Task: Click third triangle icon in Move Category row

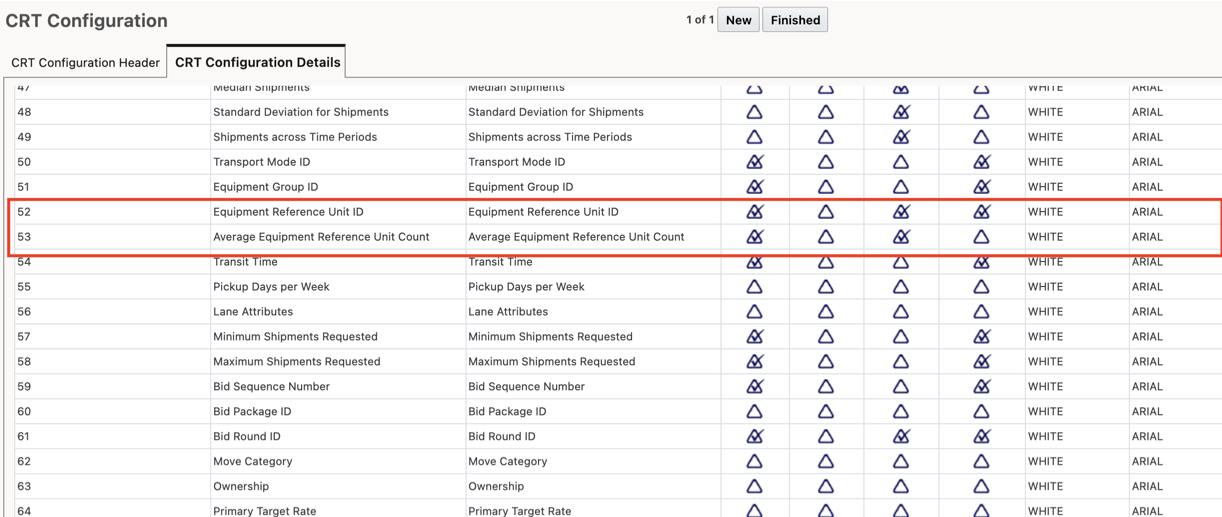Action: point(901,462)
